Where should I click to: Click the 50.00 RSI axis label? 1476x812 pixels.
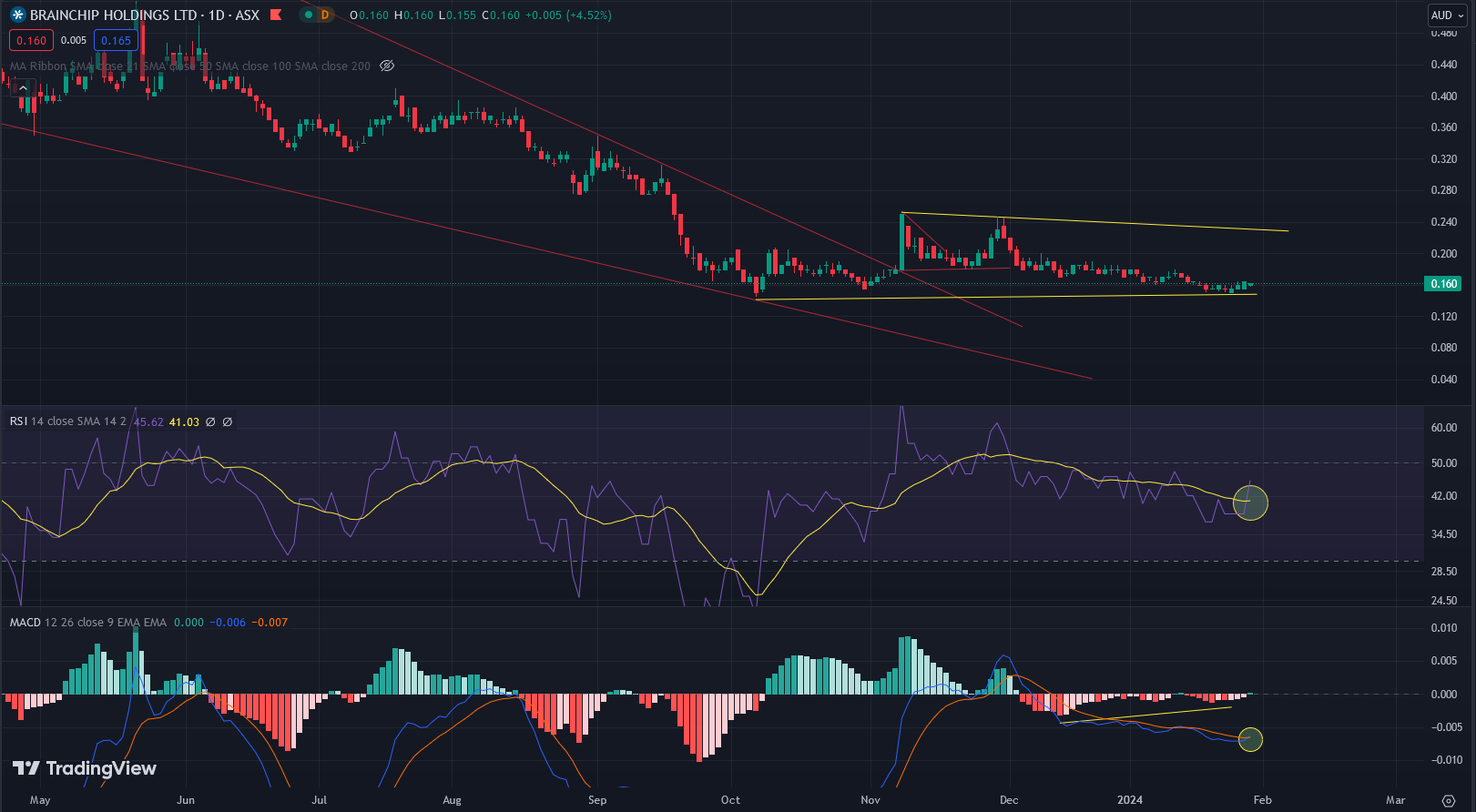[x=1444, y=463]
